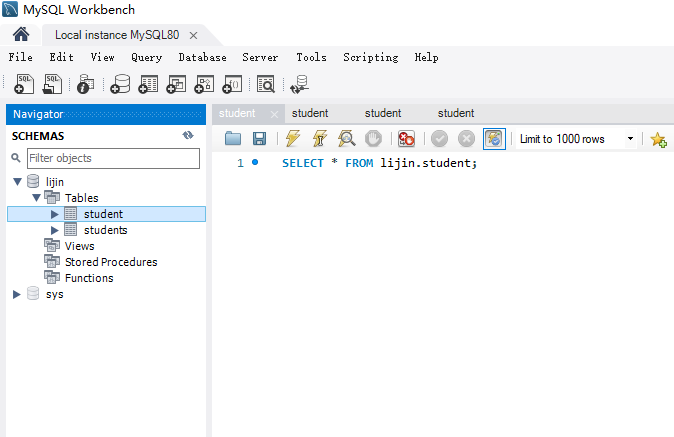Open the View menu
Image resolution: width=674 pixels, height=437 pixels.
point(102,57)
